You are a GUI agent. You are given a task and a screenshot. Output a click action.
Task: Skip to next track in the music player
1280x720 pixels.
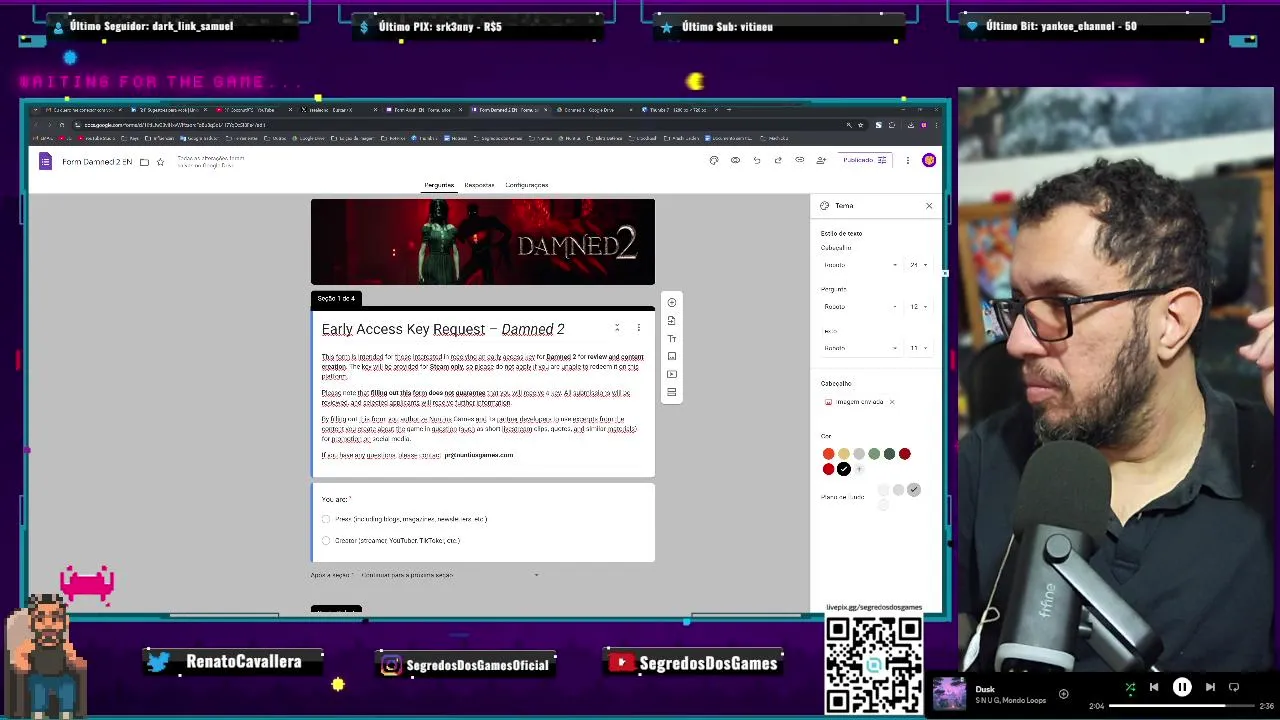tap(1210, 687)
